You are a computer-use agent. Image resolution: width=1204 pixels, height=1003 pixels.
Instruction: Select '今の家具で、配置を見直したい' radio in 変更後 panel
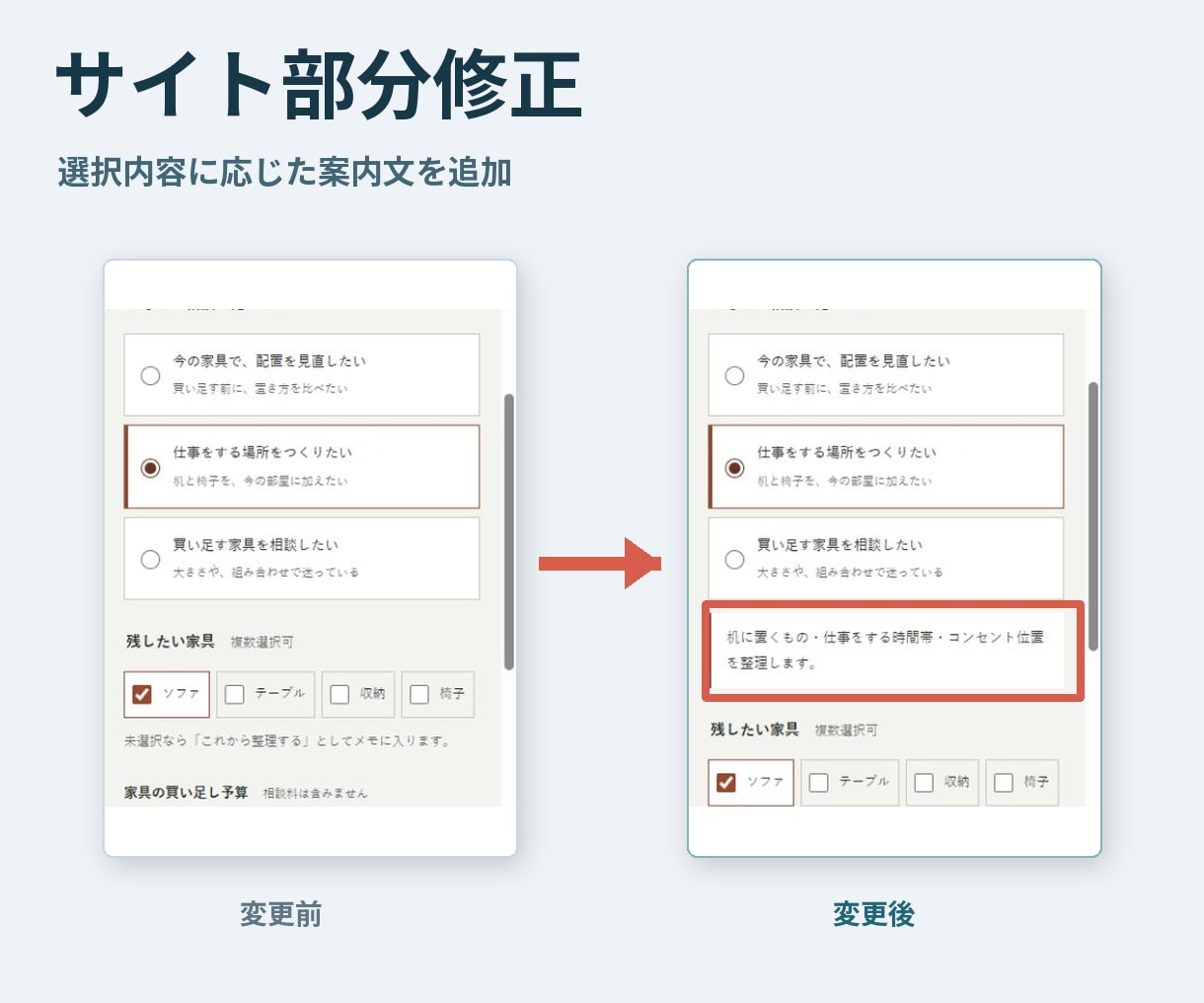(x=734, y=375)
